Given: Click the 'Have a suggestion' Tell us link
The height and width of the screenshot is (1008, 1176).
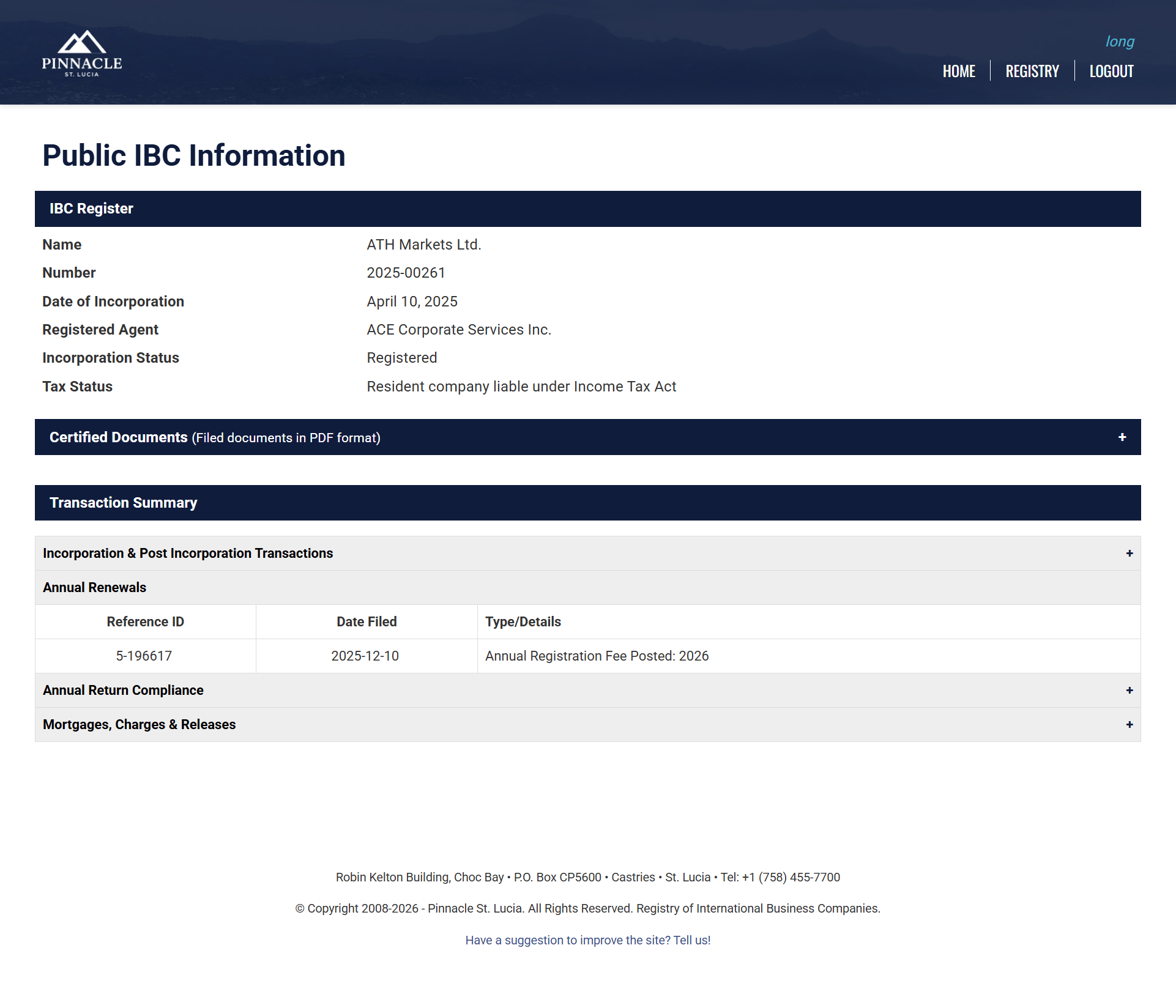Looking at the screenshot, I should pyautogui.click(x=587, y=940).
